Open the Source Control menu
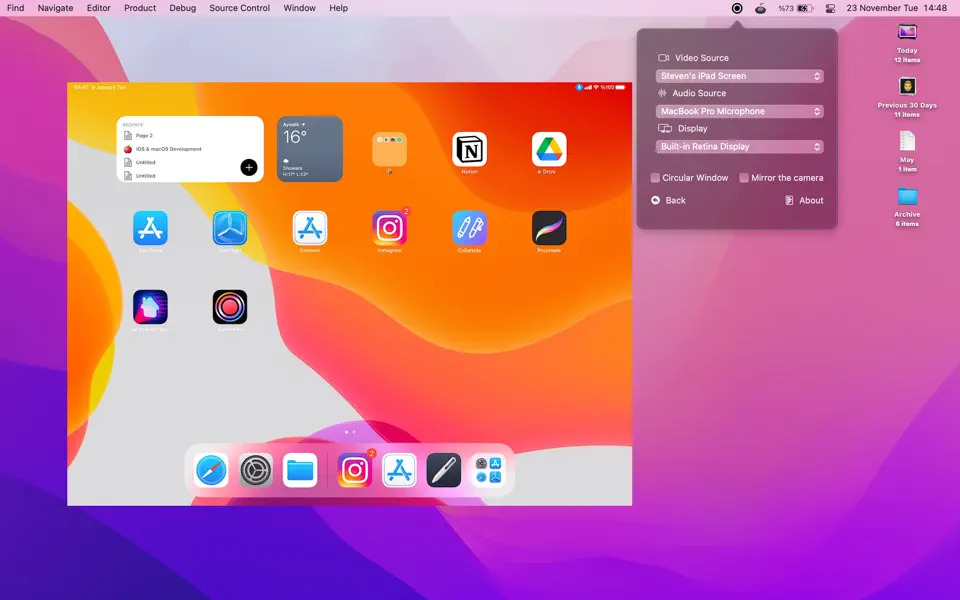 239,8
